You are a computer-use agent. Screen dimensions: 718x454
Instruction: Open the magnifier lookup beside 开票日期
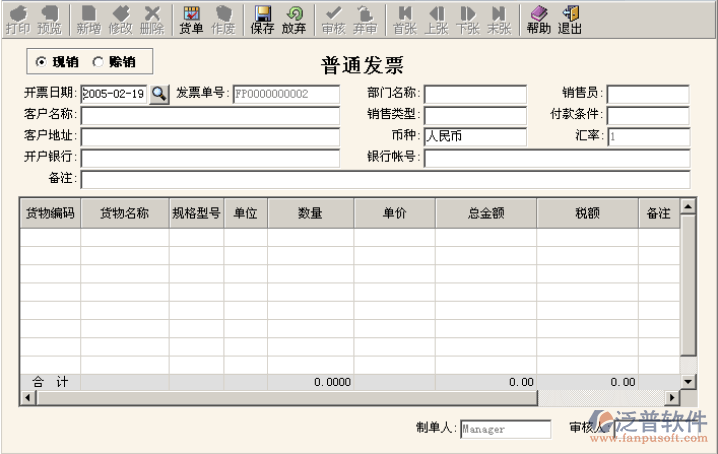tap(159, 94)
